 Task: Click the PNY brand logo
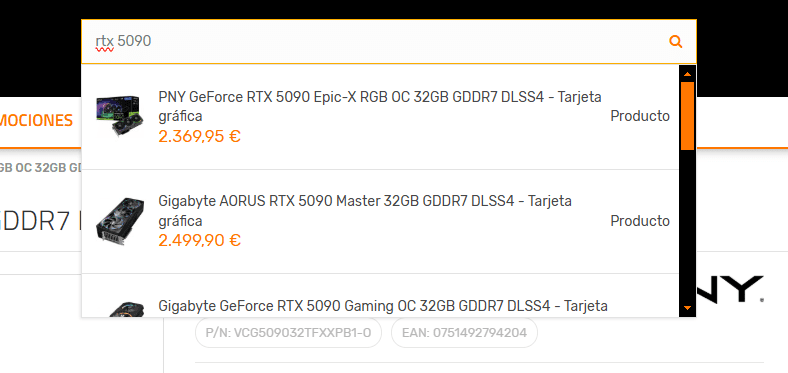(730, 289)
